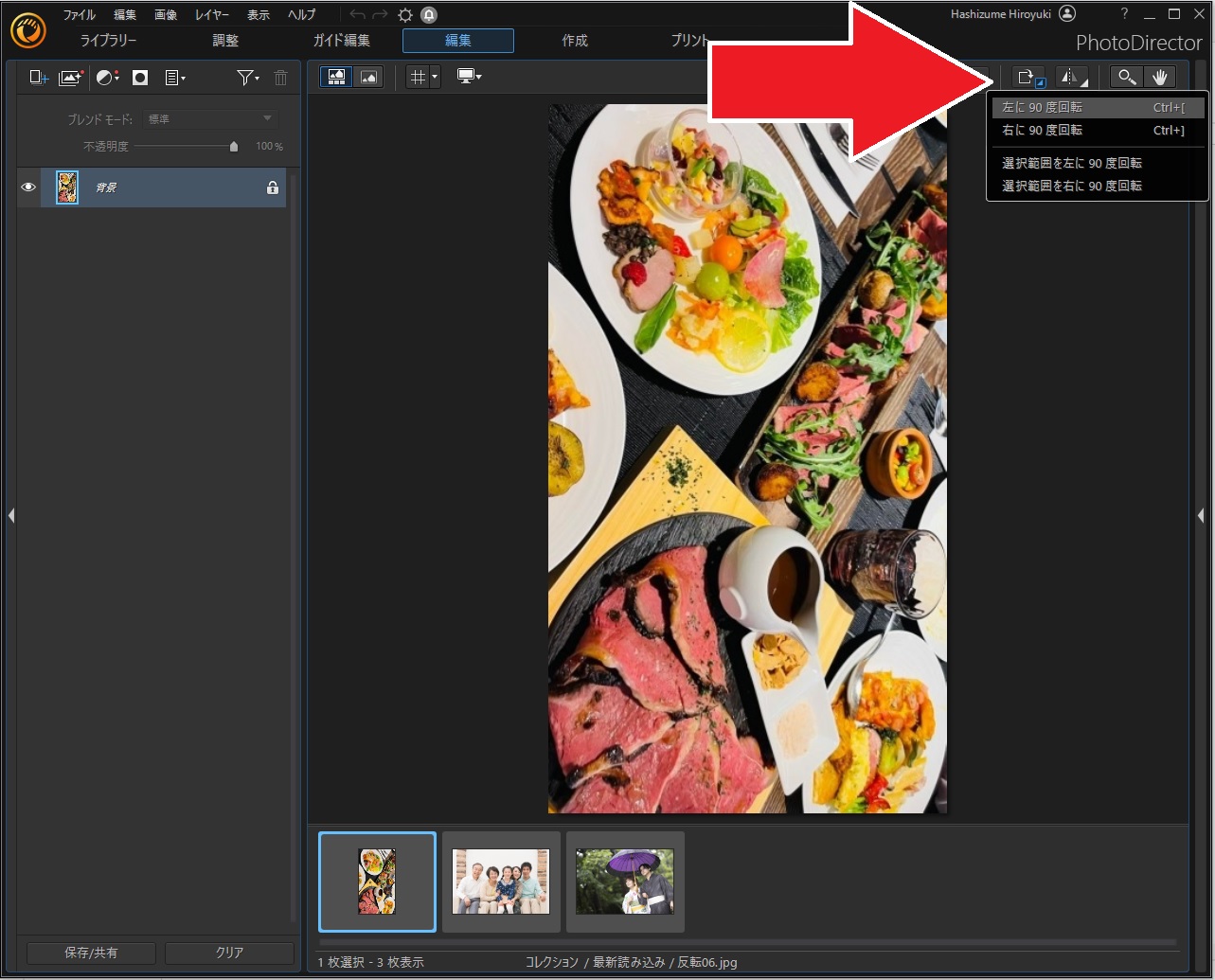The image size is (1215, 980).
Task: Open the adjustment layer dropdown
Action: (x=108, y=78)
